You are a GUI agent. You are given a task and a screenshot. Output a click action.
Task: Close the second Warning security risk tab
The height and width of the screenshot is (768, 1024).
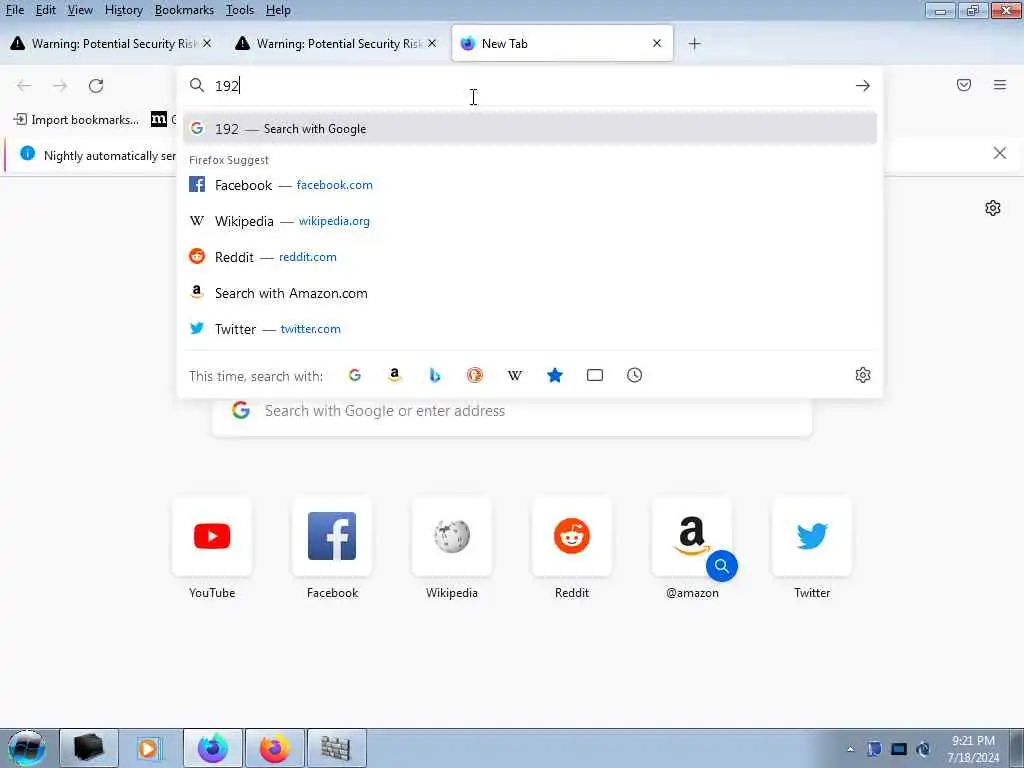432,43
